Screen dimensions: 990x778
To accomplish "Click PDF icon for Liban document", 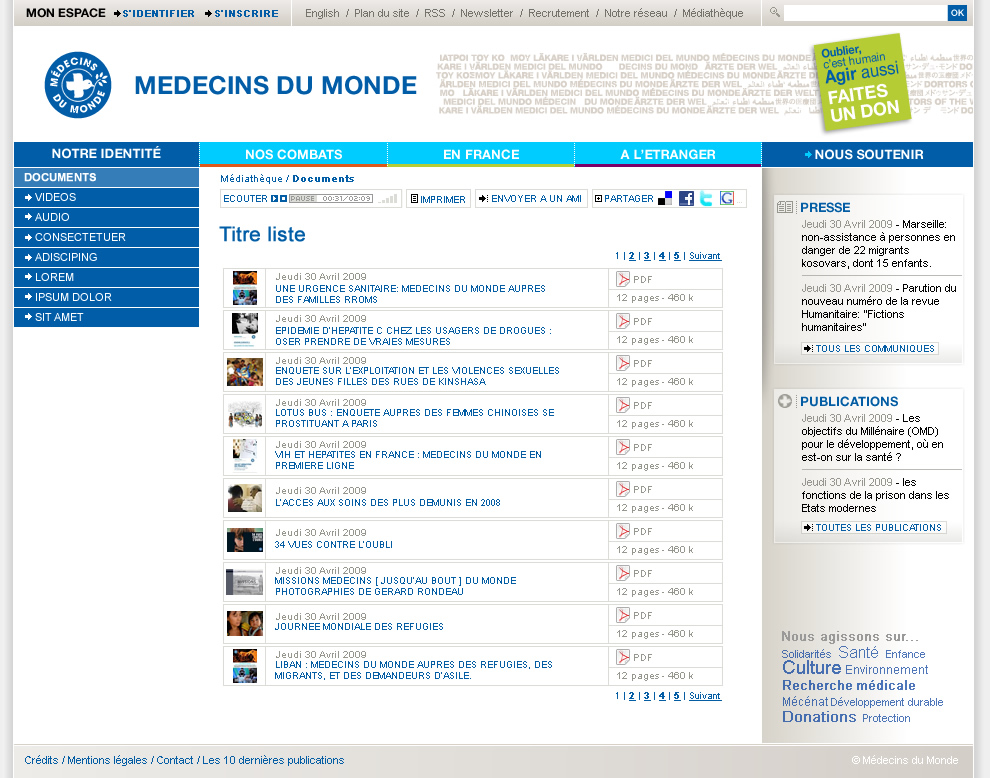I will click(x=623, y=657).
